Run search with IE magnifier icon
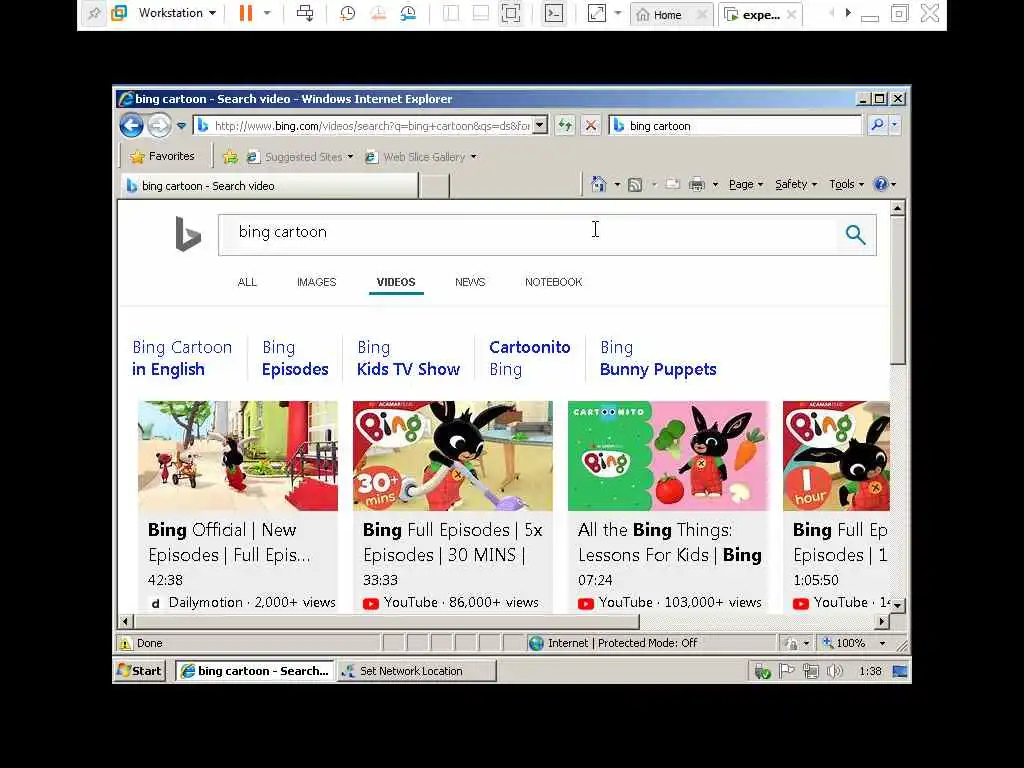Image resolution: width=1024 pixels, height=768 pixels. pyautogui.click(x=878, y=125)
